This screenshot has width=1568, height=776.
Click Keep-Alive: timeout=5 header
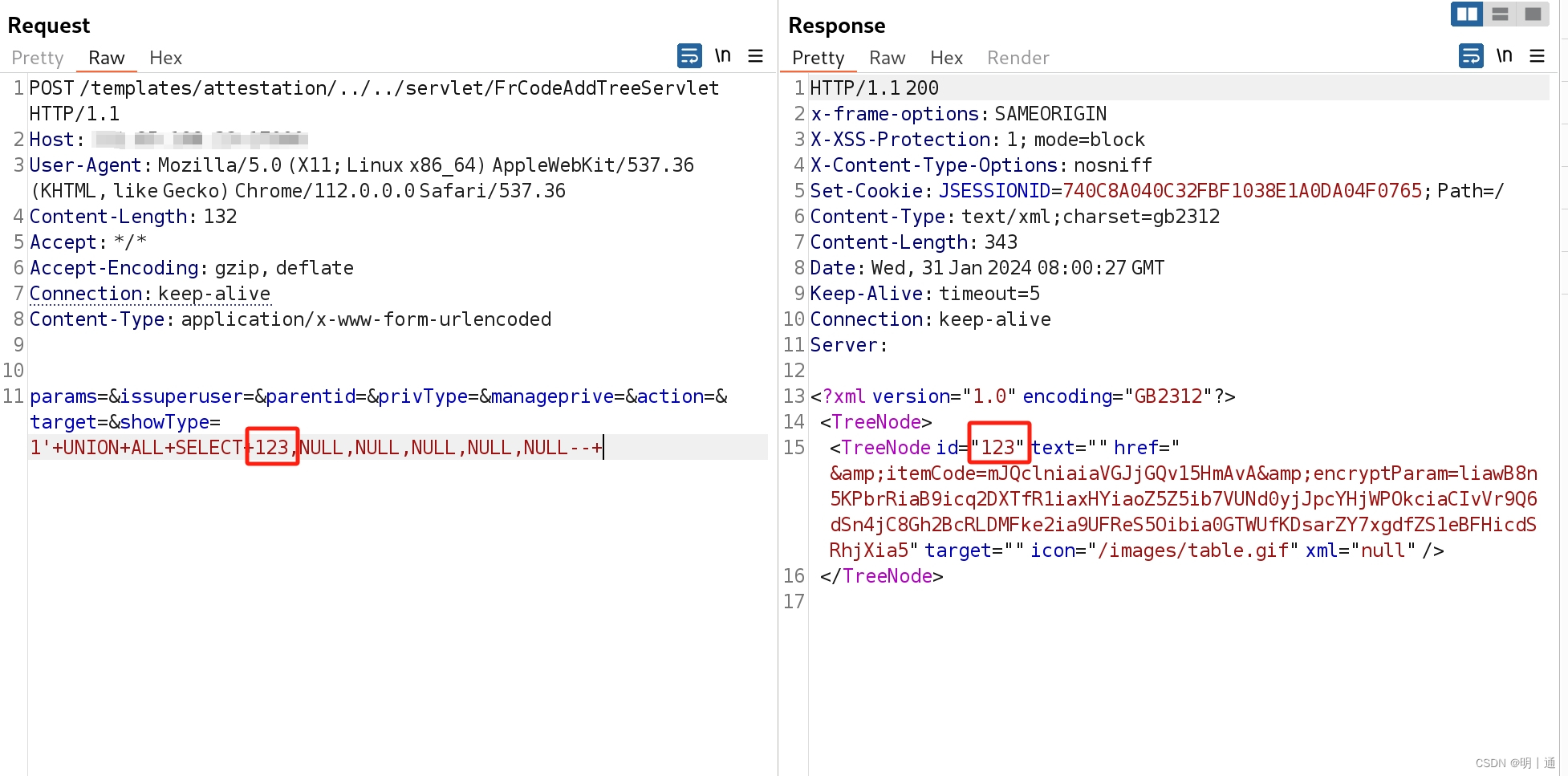pyautogui.click(x=925, y=294)
